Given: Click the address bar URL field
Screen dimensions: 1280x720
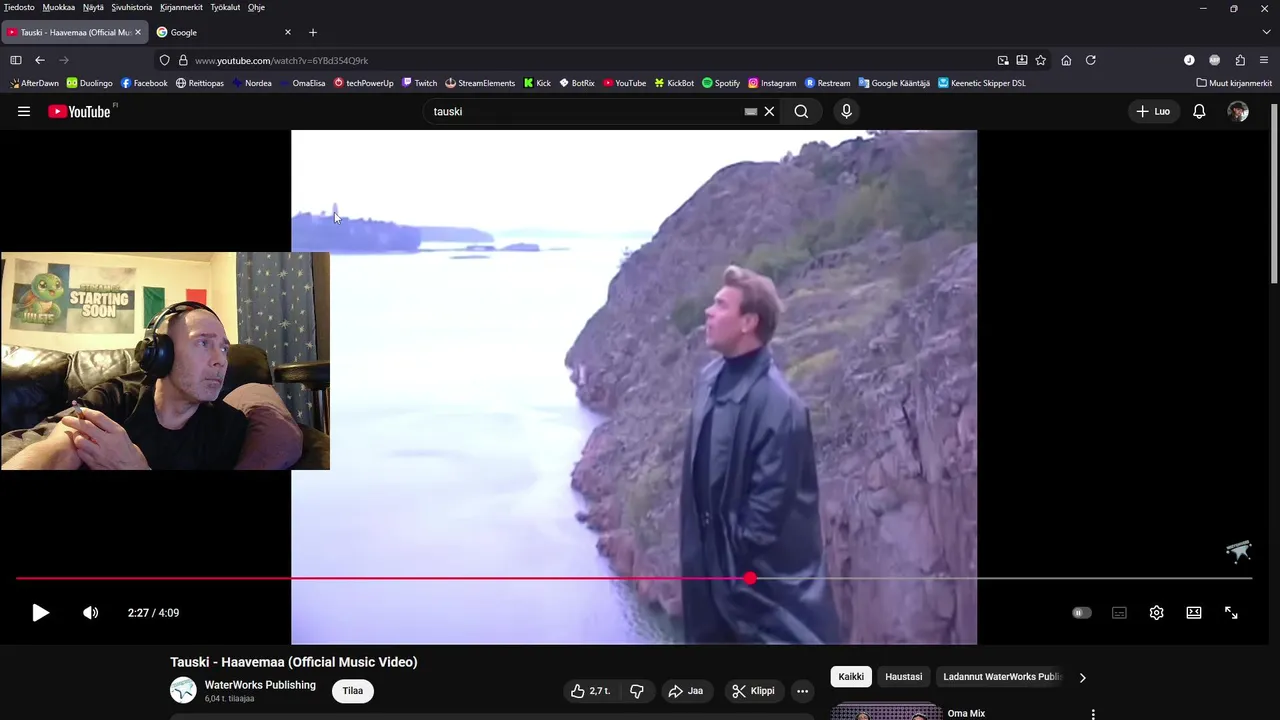Looking at the screenshot, I should tap(590, 60).
